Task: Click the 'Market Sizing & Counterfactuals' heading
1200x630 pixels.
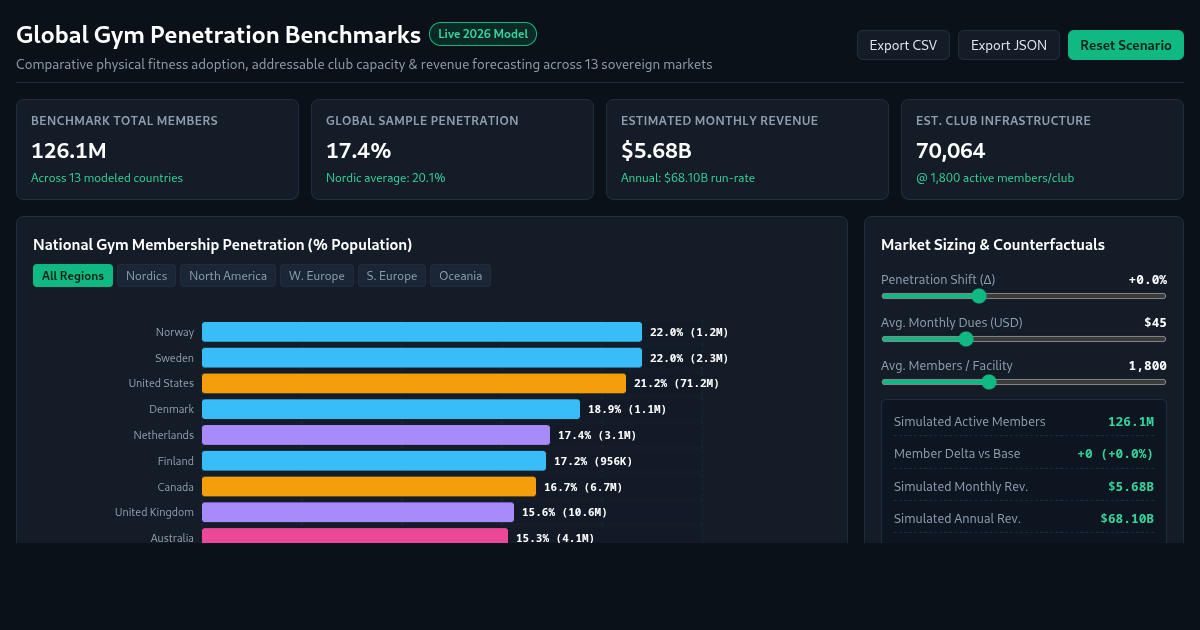Action: click(x=993, y=245)
